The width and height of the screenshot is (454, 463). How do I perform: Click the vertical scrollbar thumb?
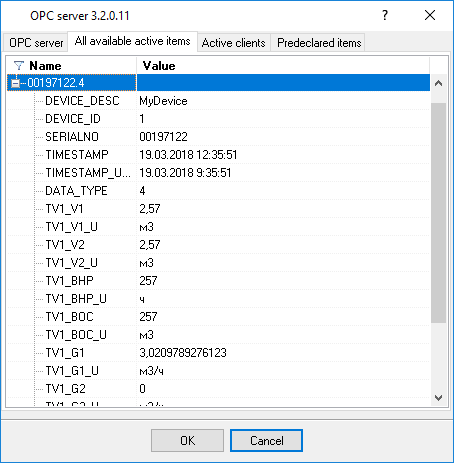[x=438, y=213]
